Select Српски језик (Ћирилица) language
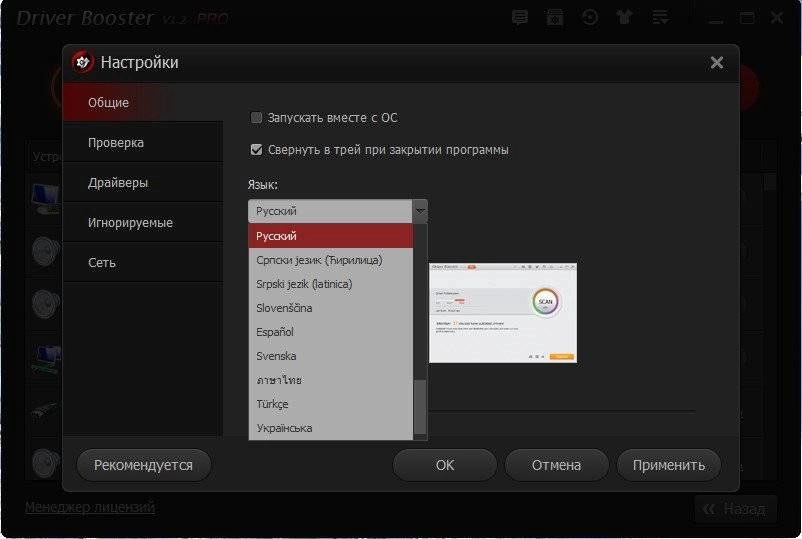 coord(330,260)
